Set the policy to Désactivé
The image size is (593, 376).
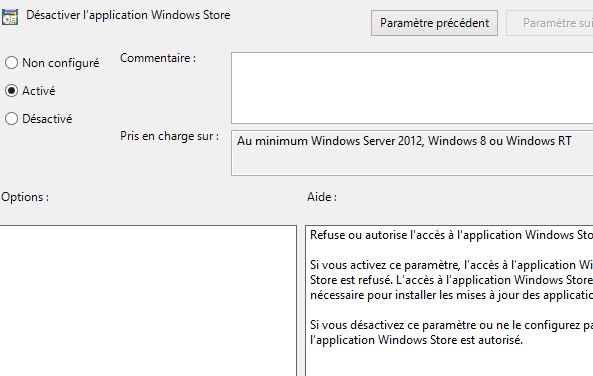tap(11, 119)
